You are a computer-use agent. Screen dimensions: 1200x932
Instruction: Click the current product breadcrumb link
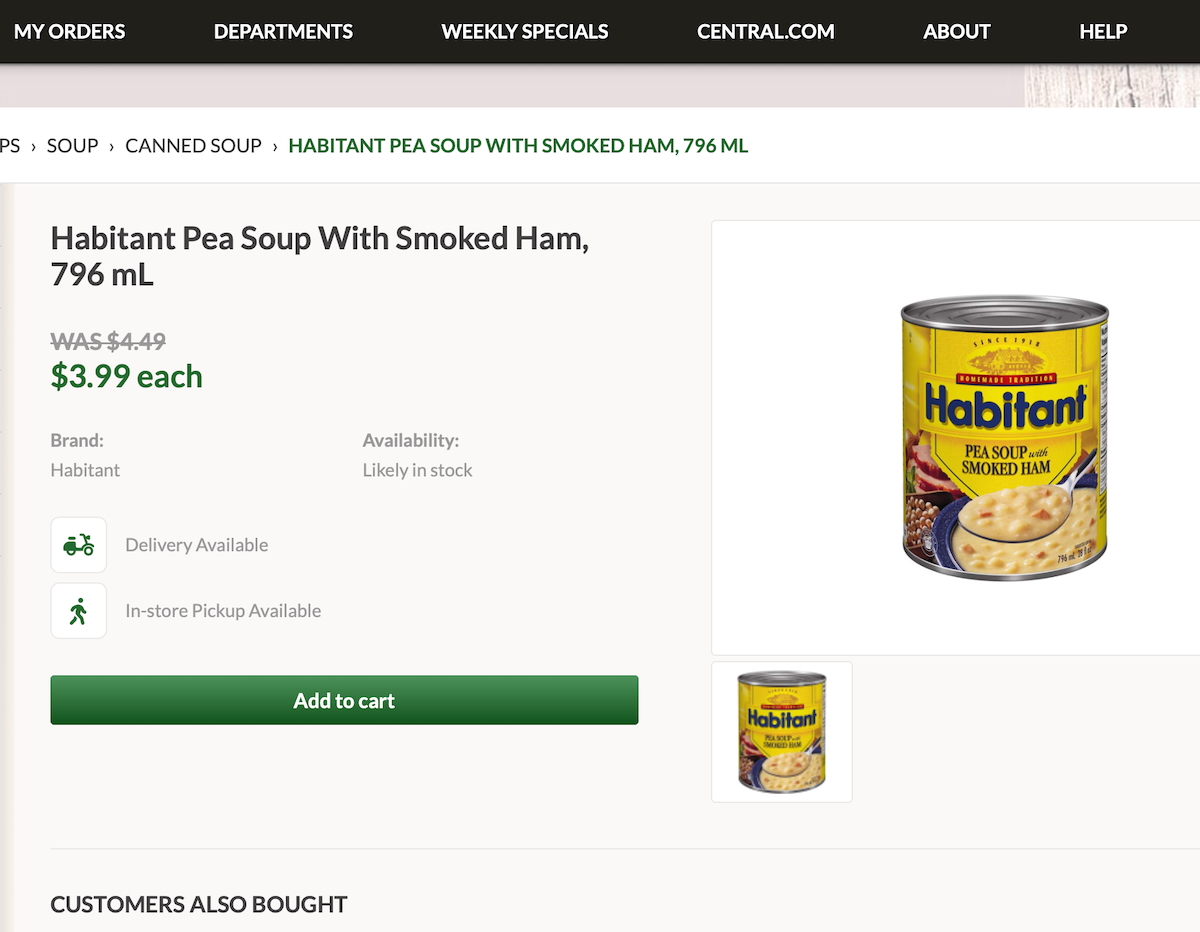coord(518,146)
